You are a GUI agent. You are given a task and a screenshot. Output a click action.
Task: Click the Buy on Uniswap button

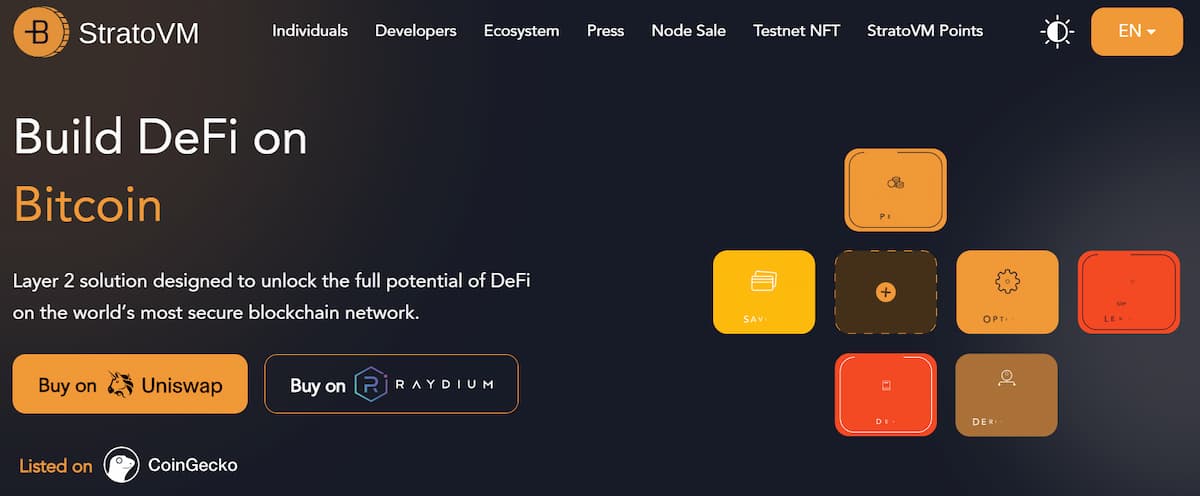point(130,384)
